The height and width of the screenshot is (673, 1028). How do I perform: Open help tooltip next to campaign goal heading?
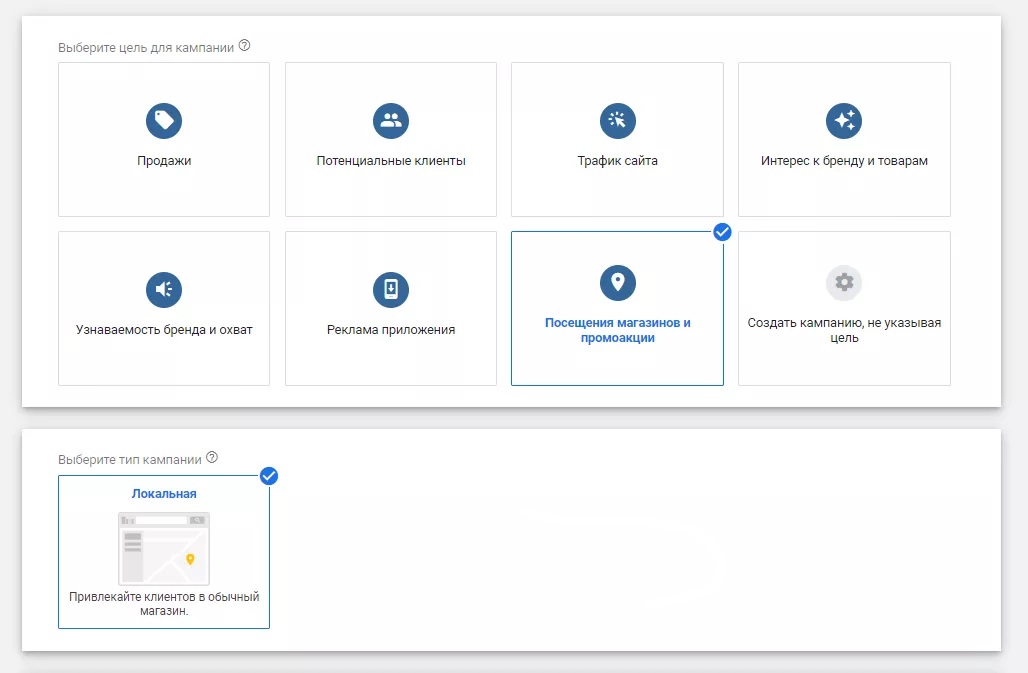click(245, 46)
